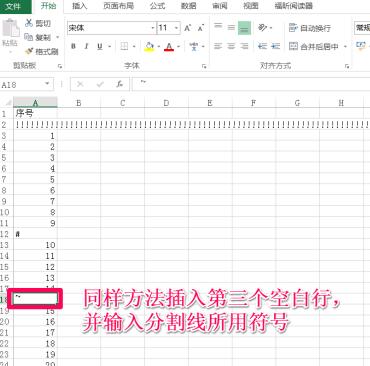
Task: Select row 12 header
Action: click(x=6, y=234)
